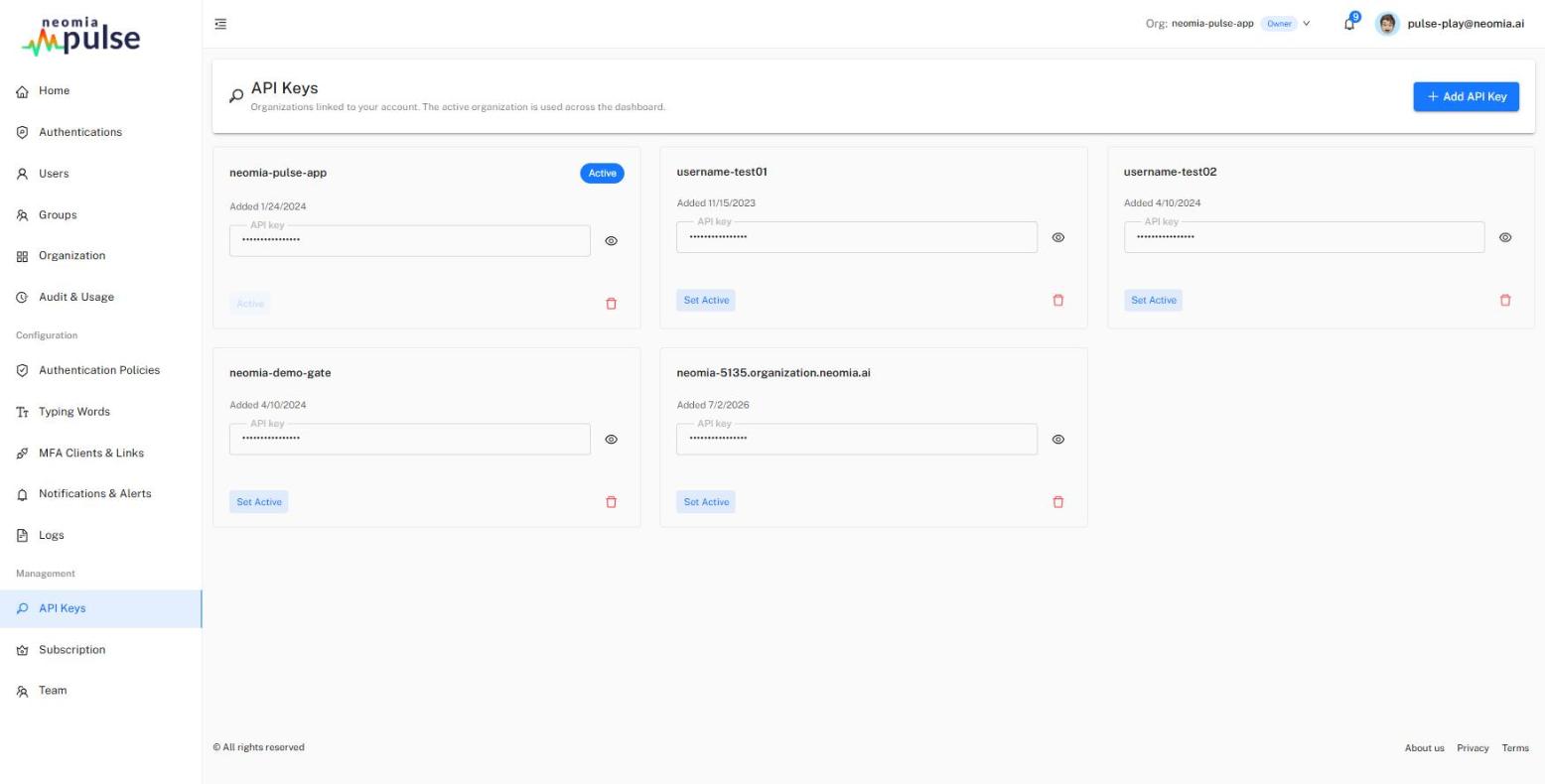Click the Authentications shield icon

coord(22,132)
